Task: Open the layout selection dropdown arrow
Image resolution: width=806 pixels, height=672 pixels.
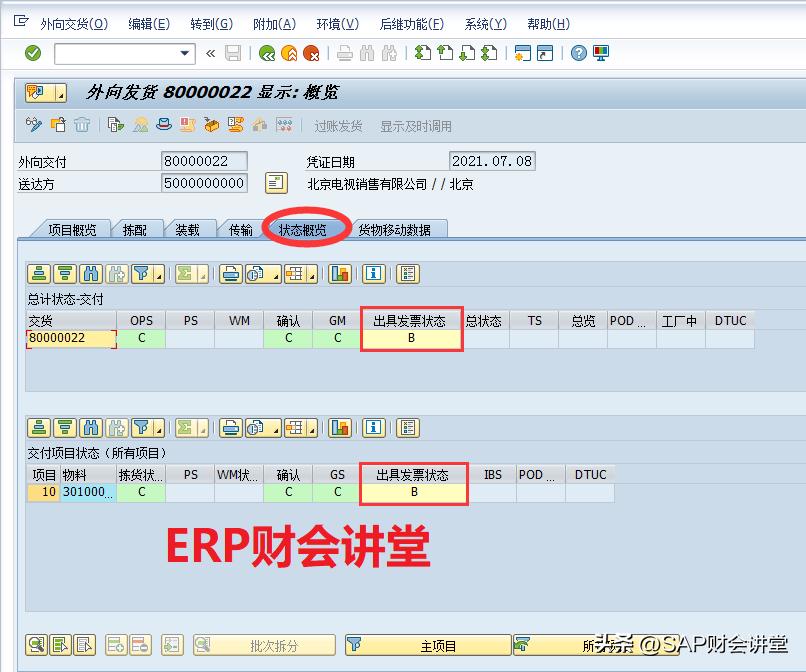Action: point(311,273)
